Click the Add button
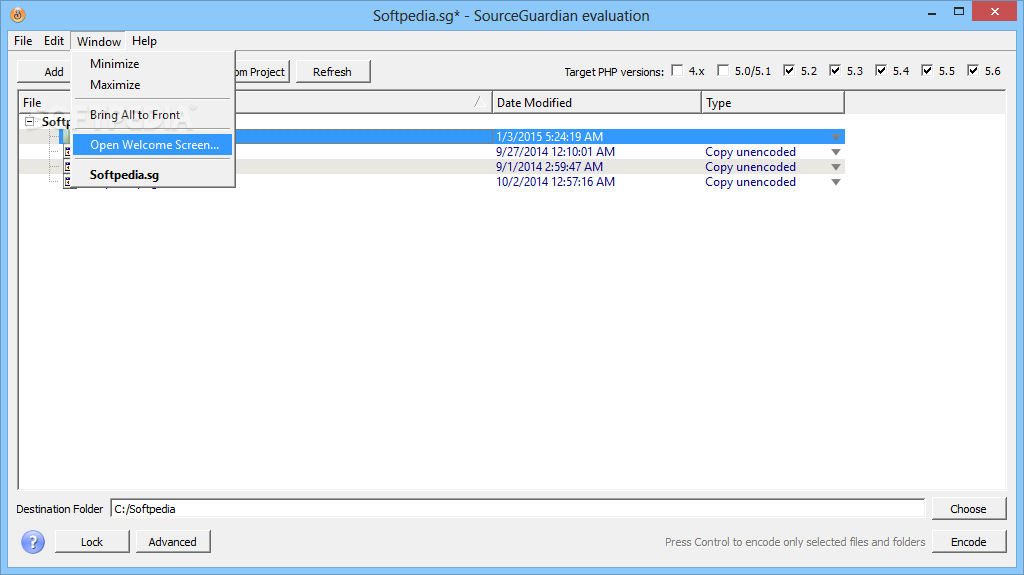 tap(44, 72)
